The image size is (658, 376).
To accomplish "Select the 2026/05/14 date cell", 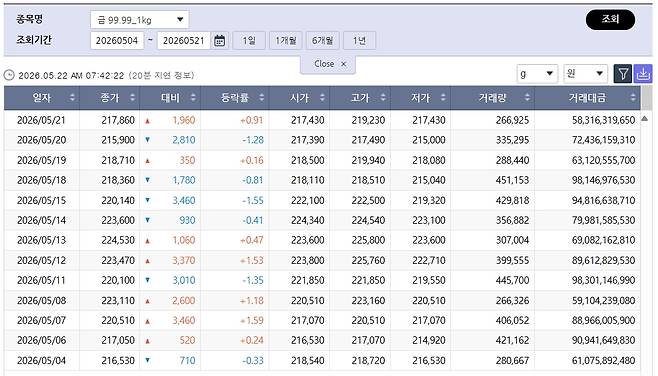I will tap(42, 220).
